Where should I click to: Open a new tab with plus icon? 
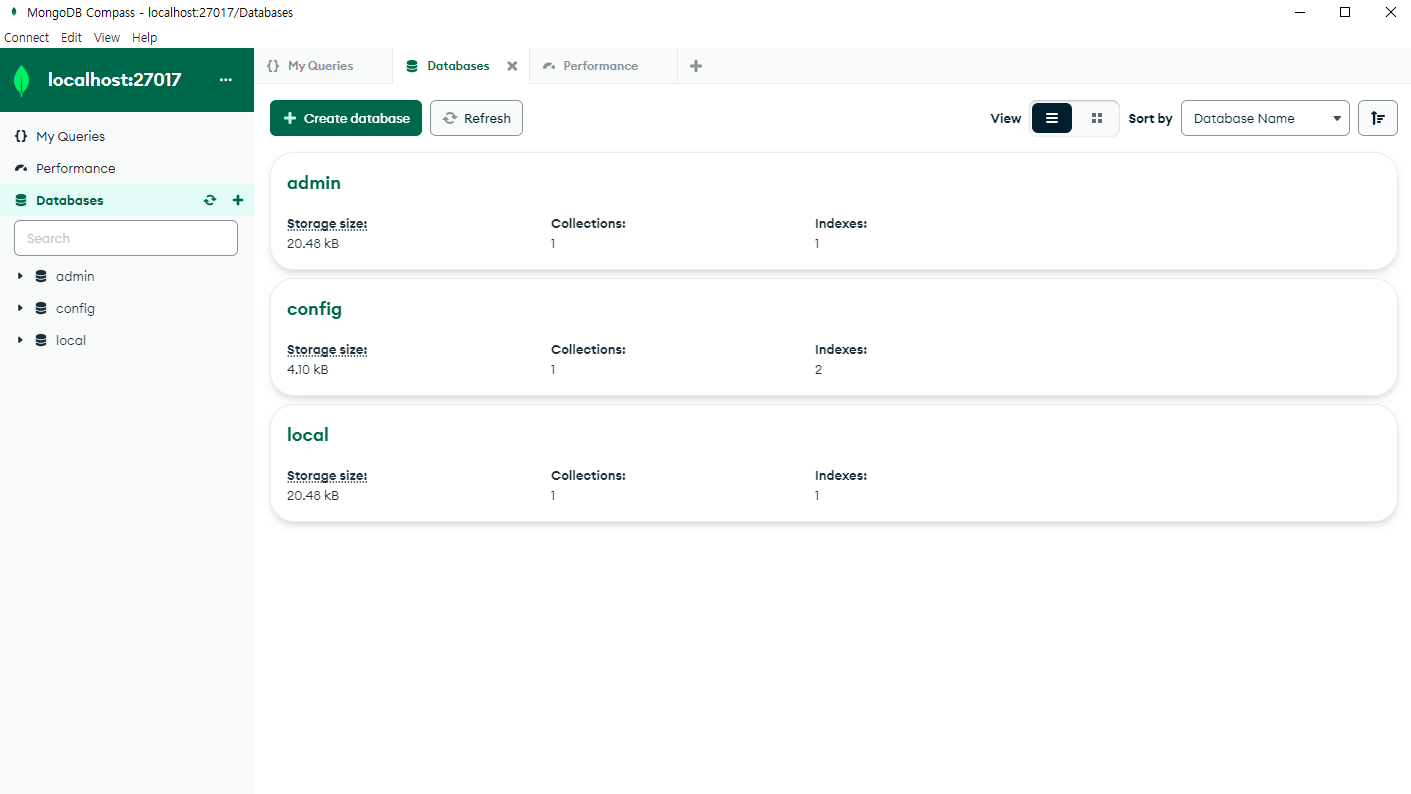pos(696,66)
